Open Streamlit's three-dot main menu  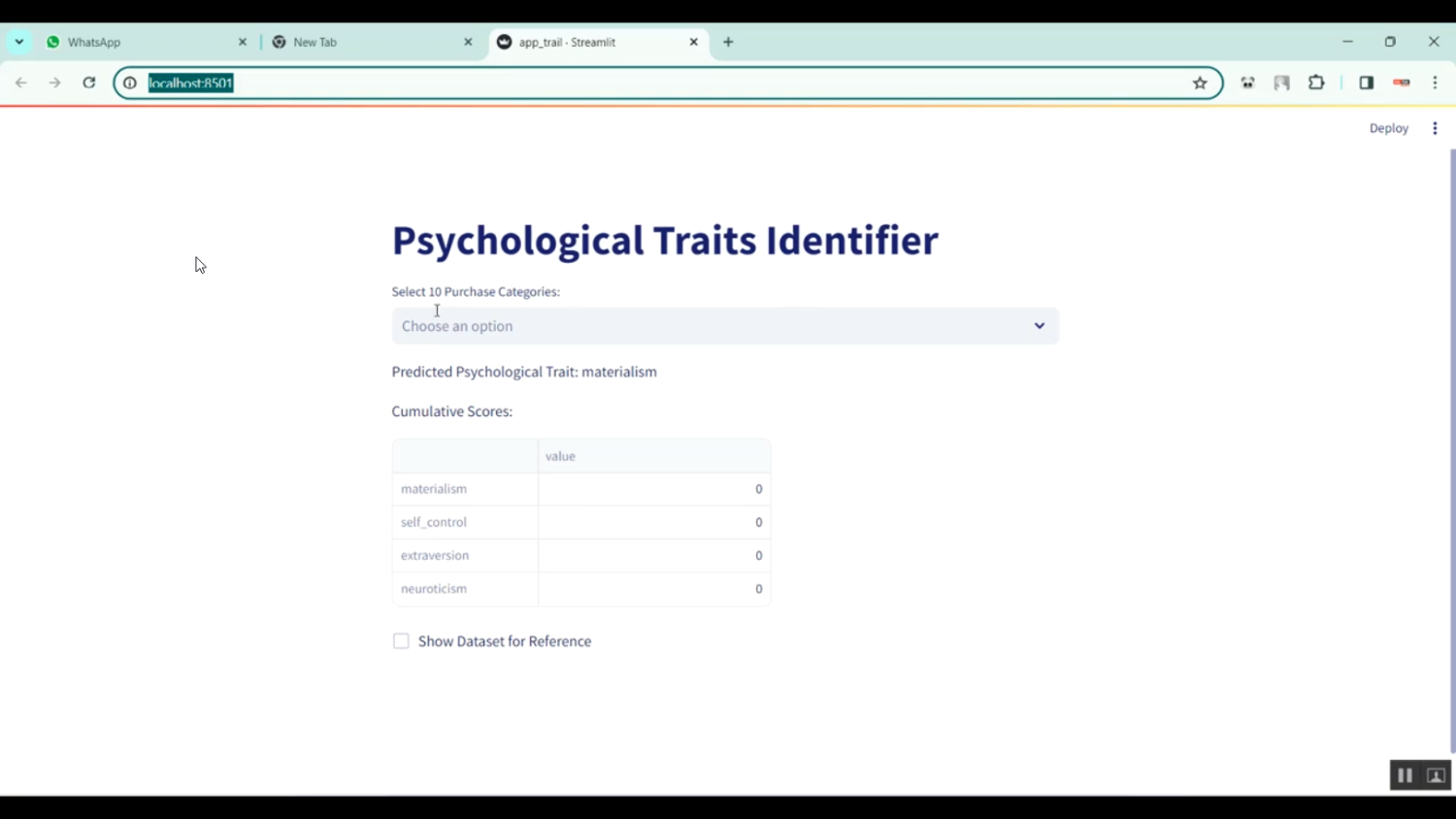click(1435, 128)
